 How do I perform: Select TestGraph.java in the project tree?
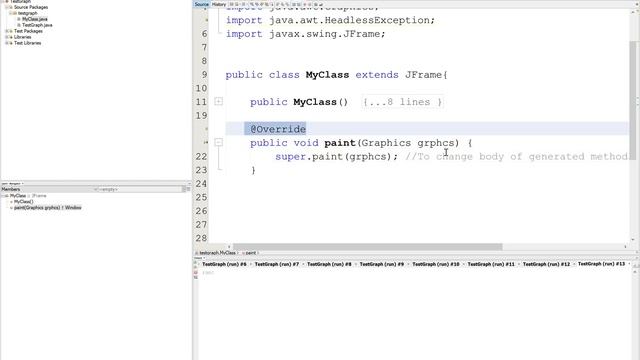pyautogui.click(x=37, y=25)
